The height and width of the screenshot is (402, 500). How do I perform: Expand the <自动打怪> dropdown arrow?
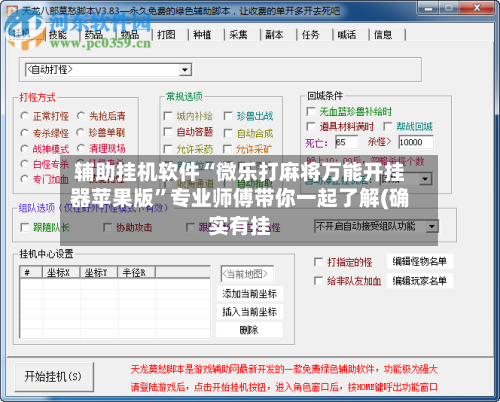point(185,70)
